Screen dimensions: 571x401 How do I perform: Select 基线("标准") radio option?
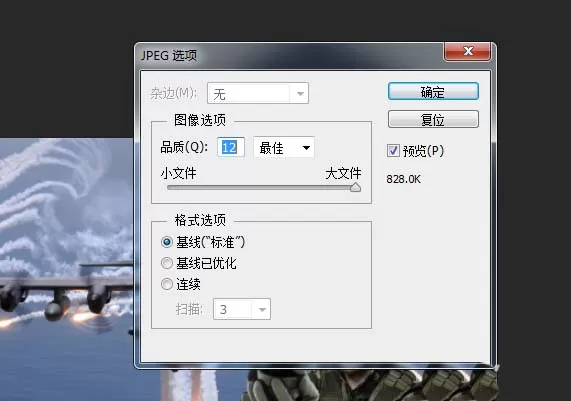pyautogui.click(x=167, y=242)
